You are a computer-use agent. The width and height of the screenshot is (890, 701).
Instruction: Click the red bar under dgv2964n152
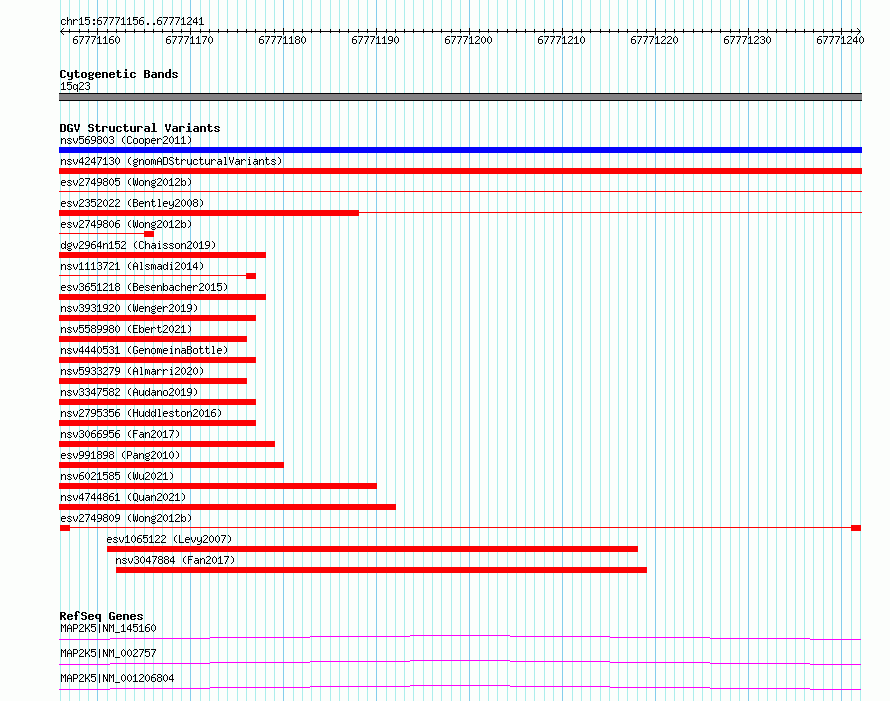(x=162, y=255)
